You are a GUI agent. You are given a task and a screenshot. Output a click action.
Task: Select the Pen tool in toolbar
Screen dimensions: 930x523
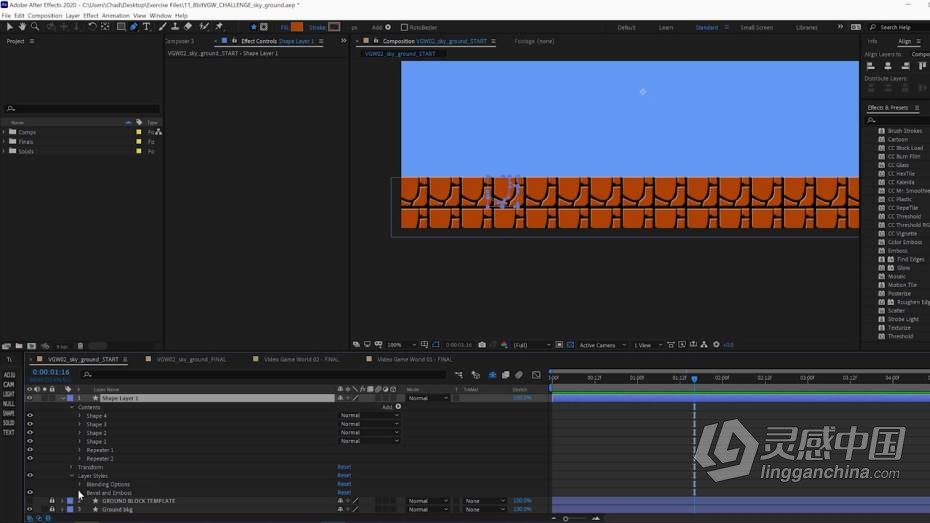(134, 27)
